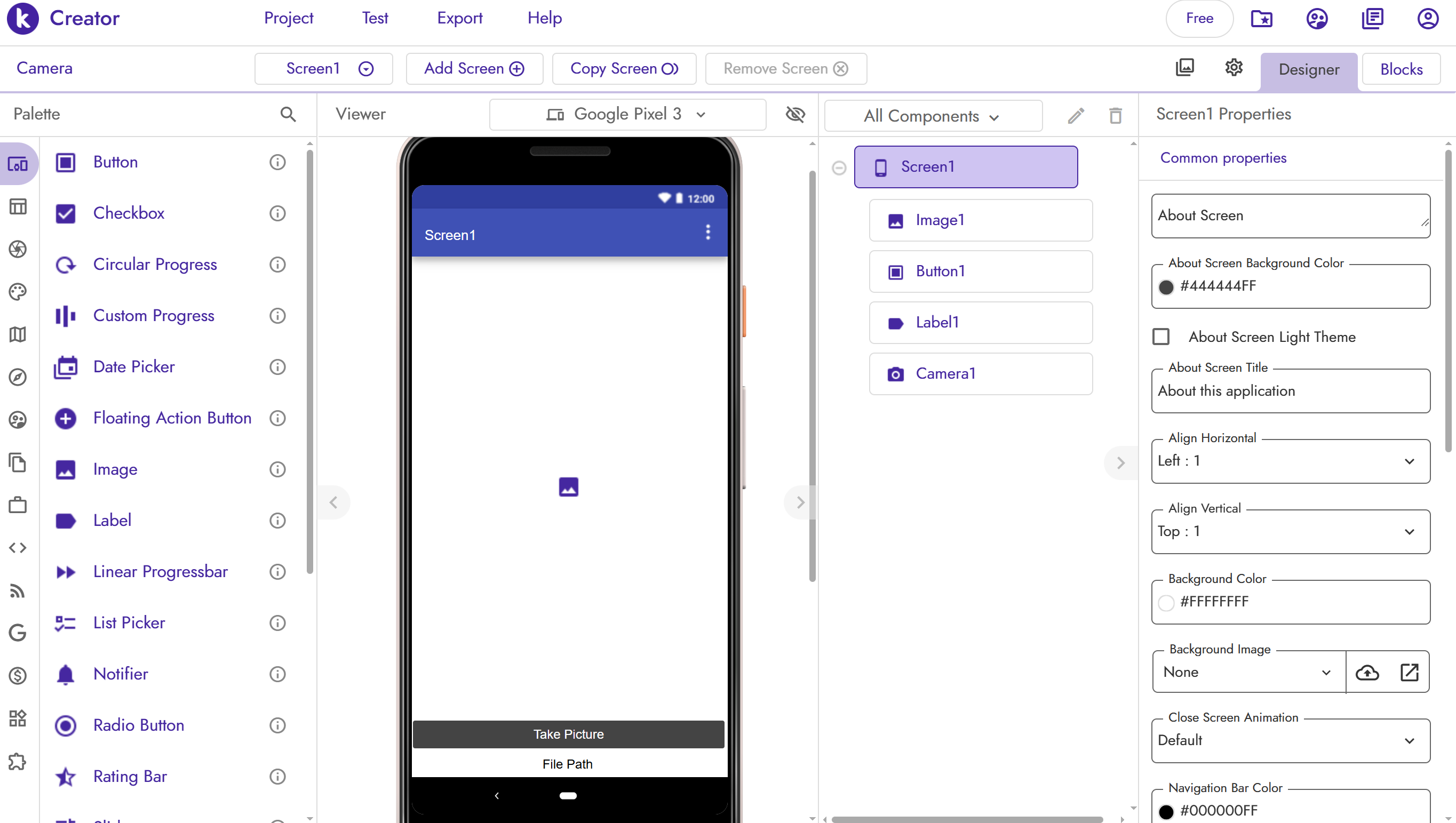The width and height of the screenshot is (1456, 823).
Task: Open the Extension puzzle icon in sidebar
Action: pyautogui.click(x=18, y=761)
